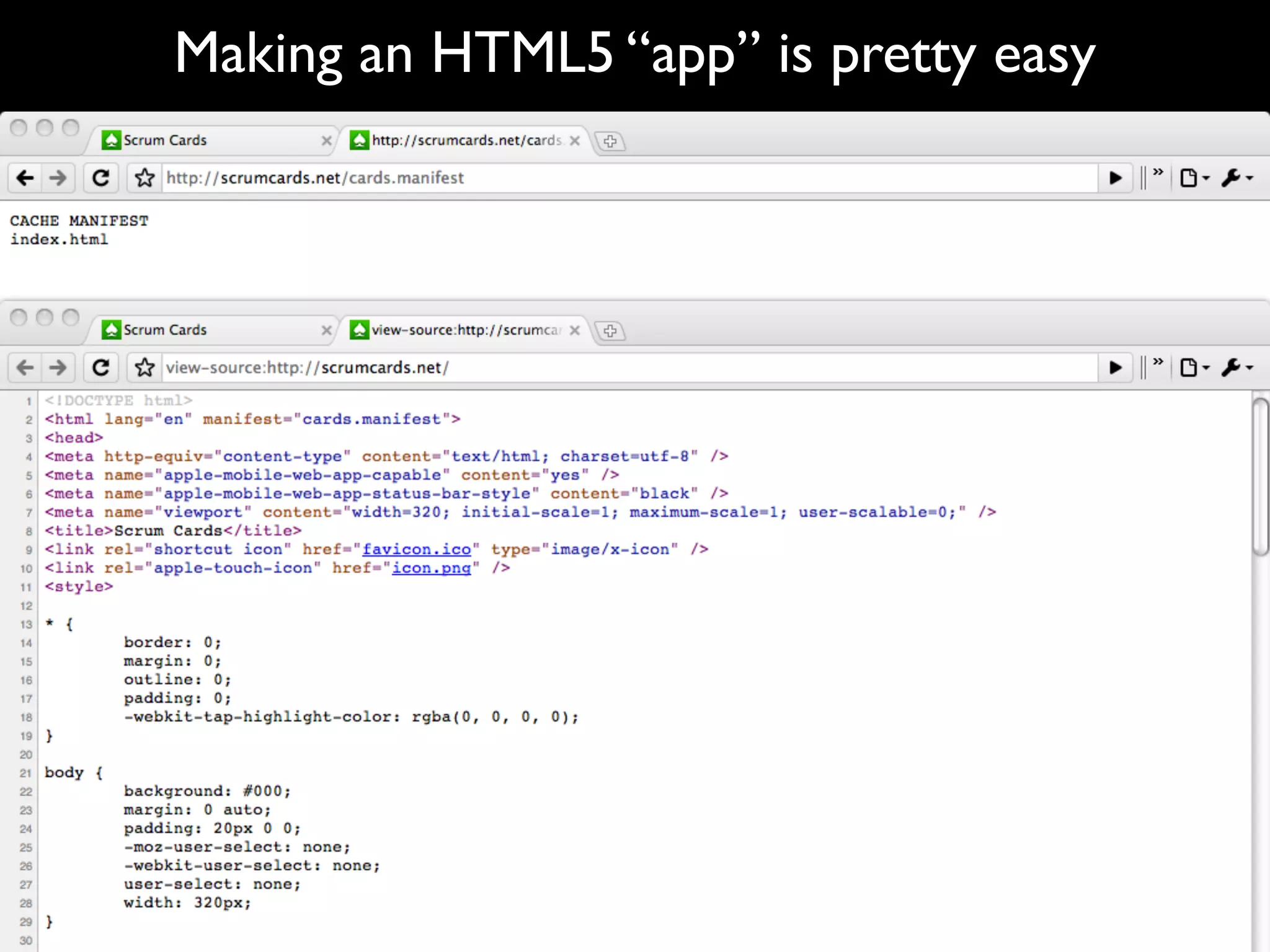1270x952 pixels.
Task: Reload the view-source page
Action: pos(101,368)
